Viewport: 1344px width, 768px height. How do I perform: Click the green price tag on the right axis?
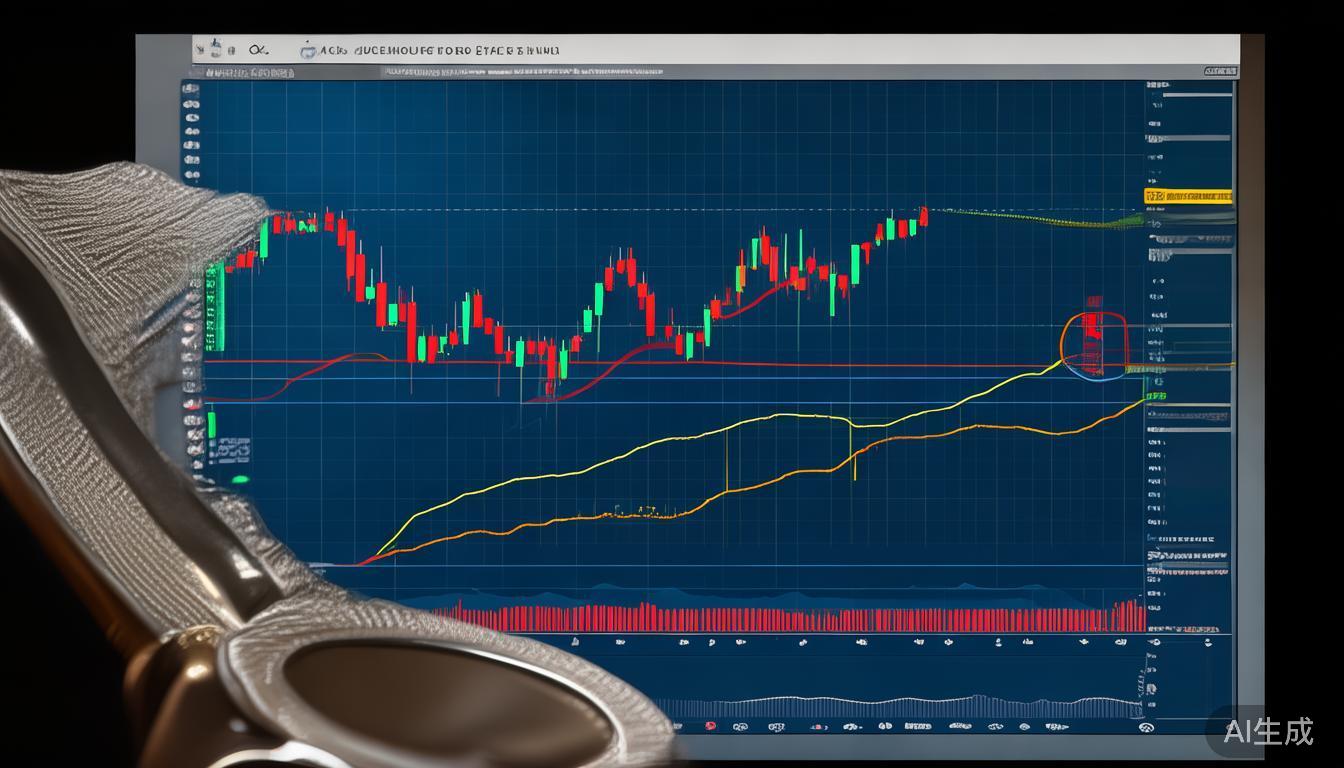[x=1155, y=397]
